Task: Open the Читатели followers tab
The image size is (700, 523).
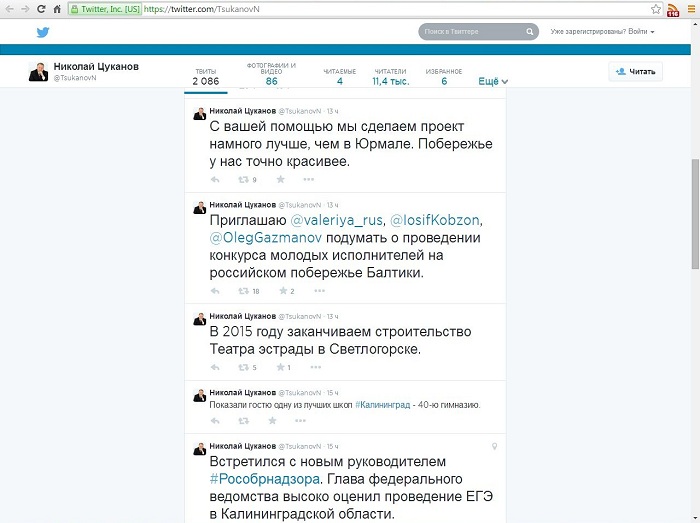Action: point(391,77)
